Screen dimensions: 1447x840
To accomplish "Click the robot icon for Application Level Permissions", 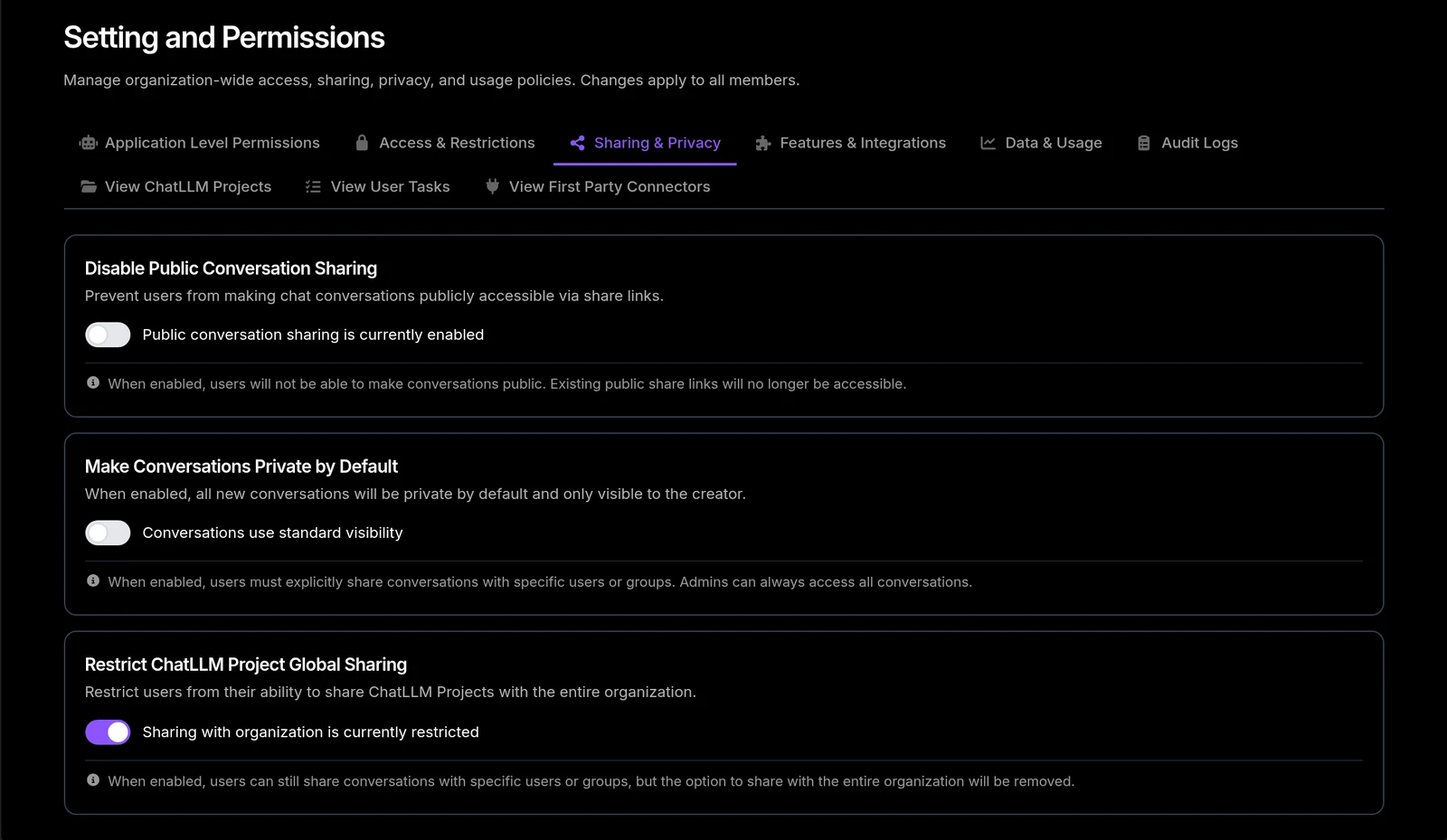I will [88, 143].
